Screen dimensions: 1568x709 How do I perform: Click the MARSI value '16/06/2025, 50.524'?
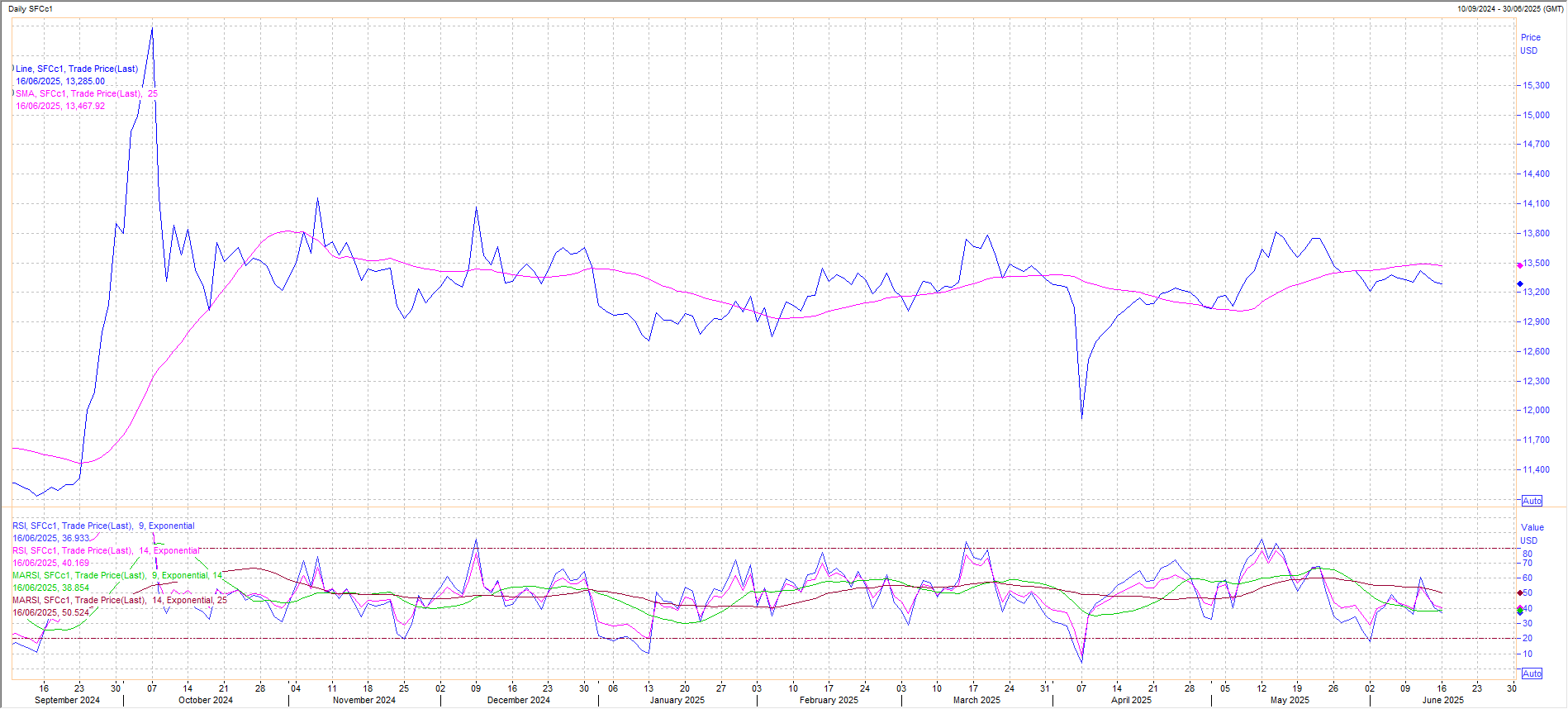point(51,613)
